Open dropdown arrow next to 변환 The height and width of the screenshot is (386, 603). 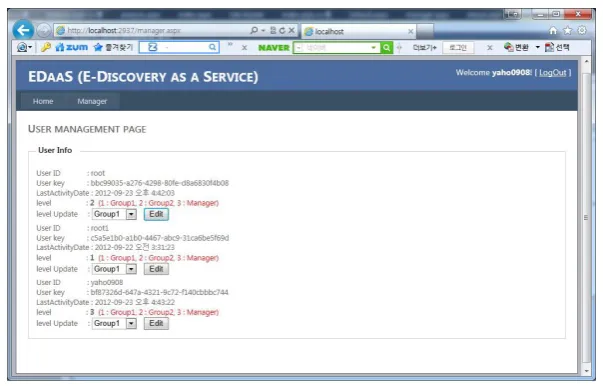[538, 47]
